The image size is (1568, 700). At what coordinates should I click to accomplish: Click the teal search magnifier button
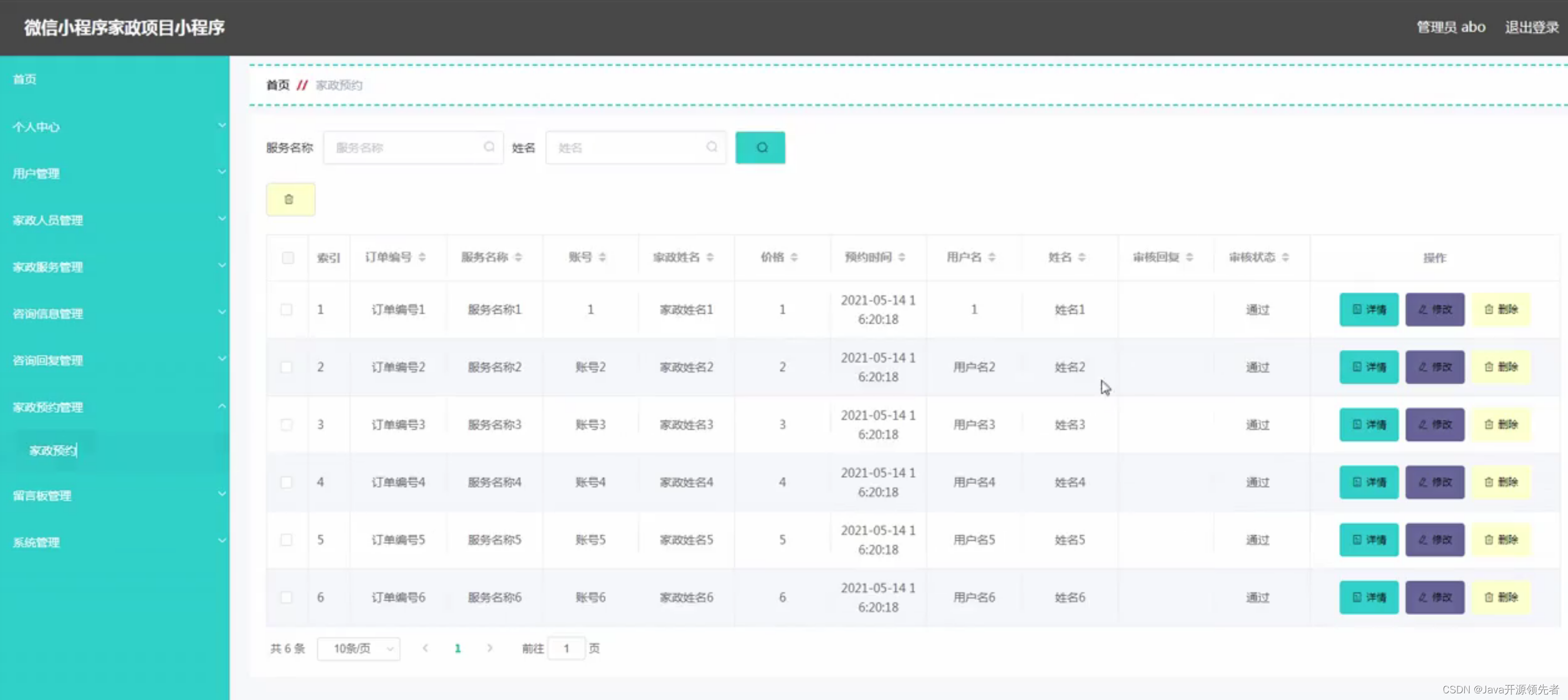tap(760, 148)
